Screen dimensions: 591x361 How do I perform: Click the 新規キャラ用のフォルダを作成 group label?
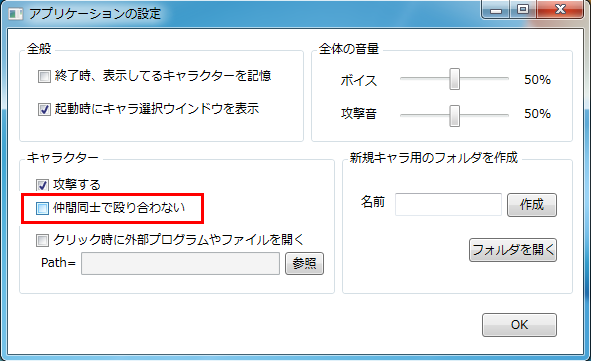pyautogui.click(x=433, y=158)
